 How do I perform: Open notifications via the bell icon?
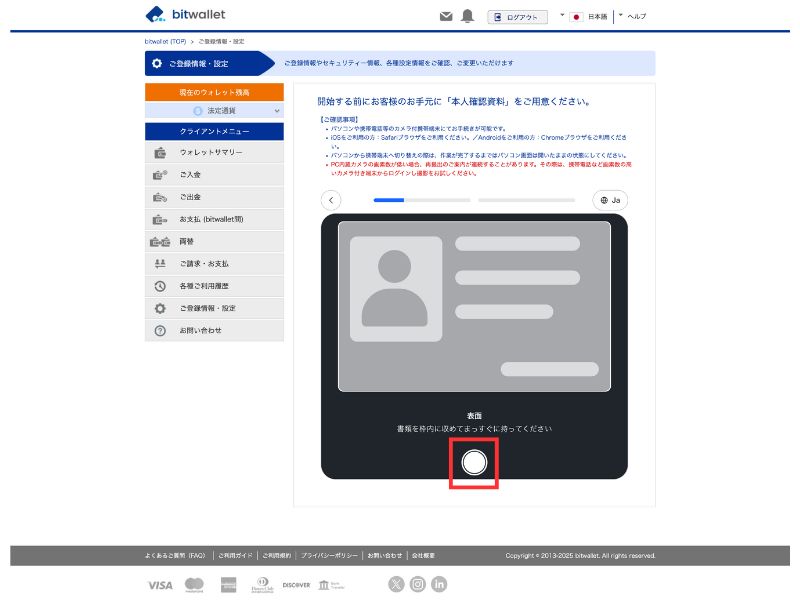pyautogui.click(x=467, y=14)
